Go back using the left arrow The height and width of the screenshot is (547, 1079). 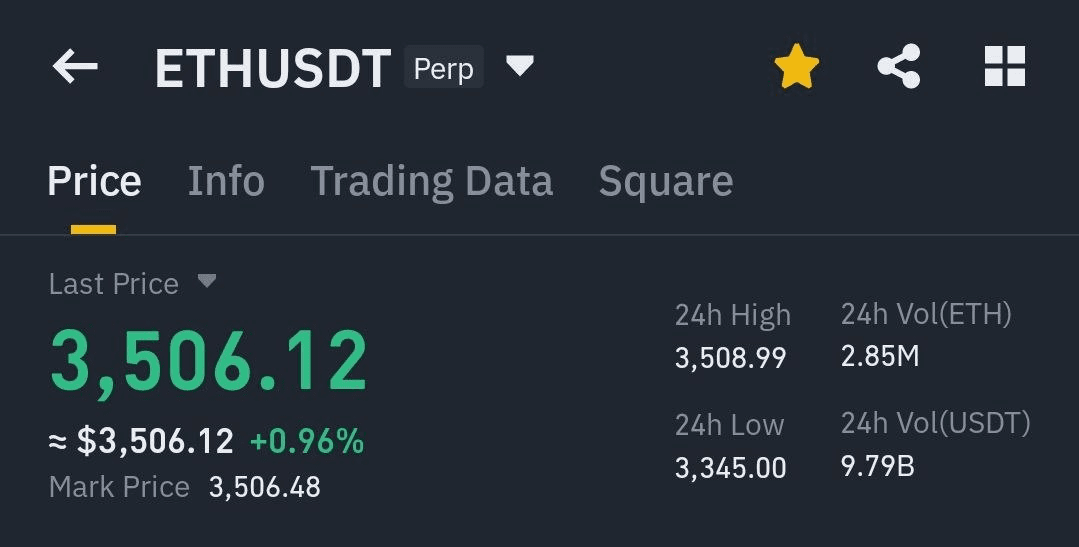tap(75, 67)
